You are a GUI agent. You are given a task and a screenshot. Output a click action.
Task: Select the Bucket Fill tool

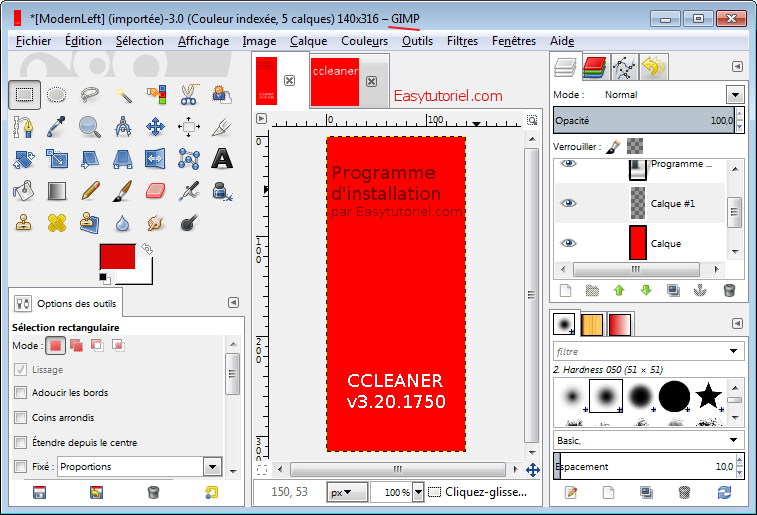(x=25, y=190)
